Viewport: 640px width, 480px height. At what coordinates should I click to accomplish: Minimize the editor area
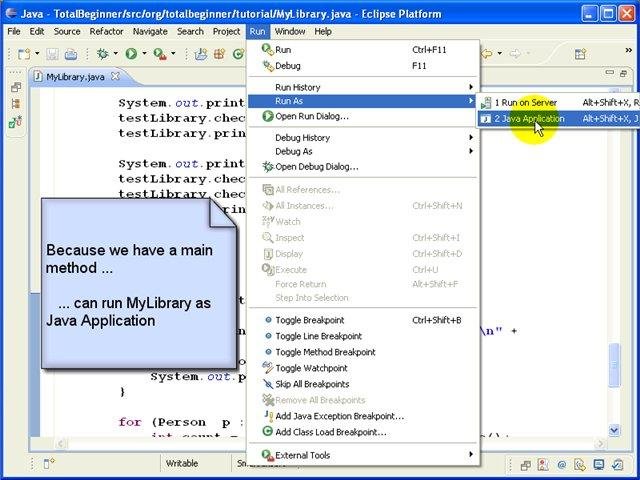click(609, 73)
